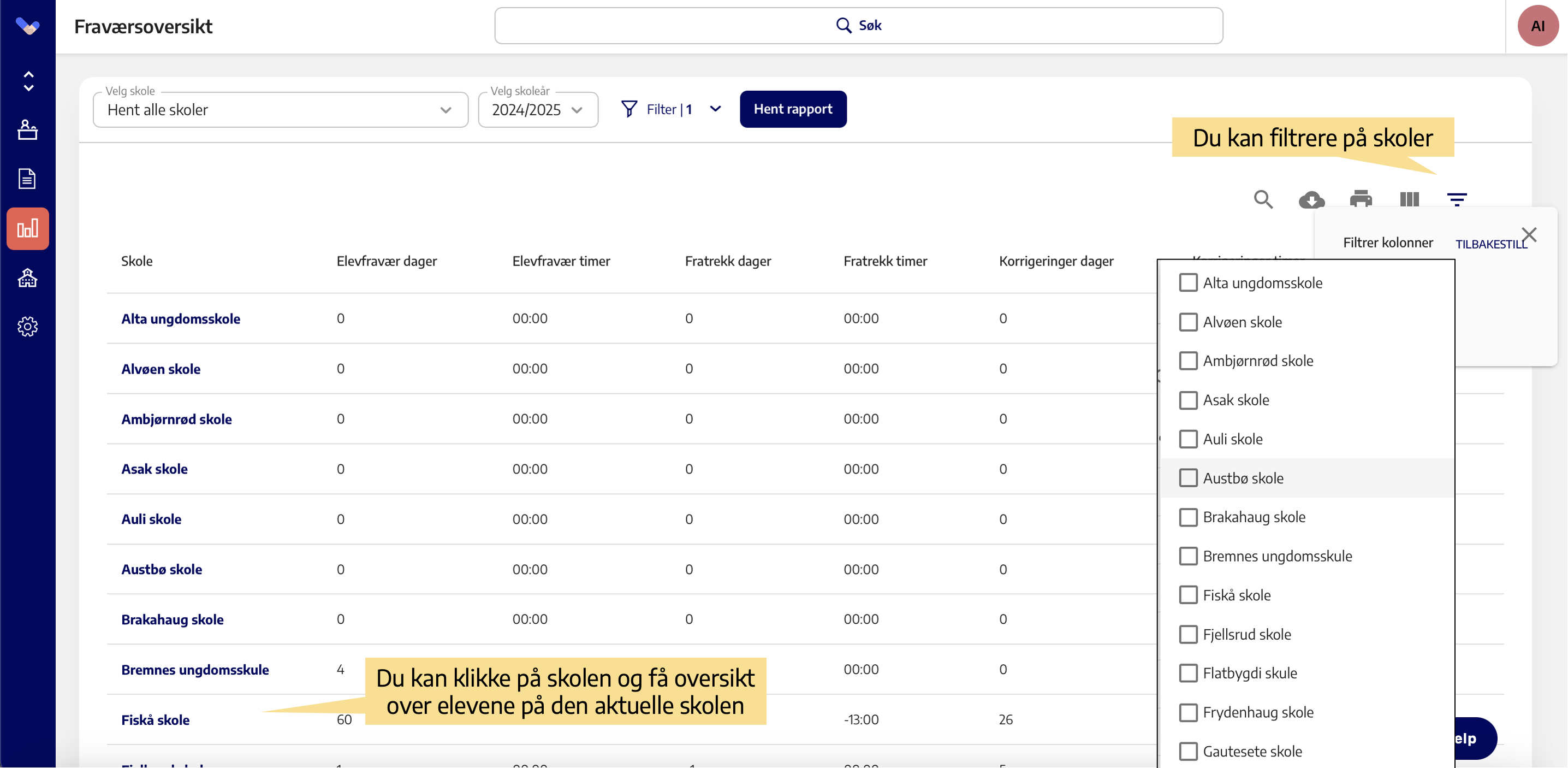The height and width of the screenshot is (768, 1568).
Task: Tick the Austbø skole checkbox
Action: pyautogui.click(x=1187, y=478)
